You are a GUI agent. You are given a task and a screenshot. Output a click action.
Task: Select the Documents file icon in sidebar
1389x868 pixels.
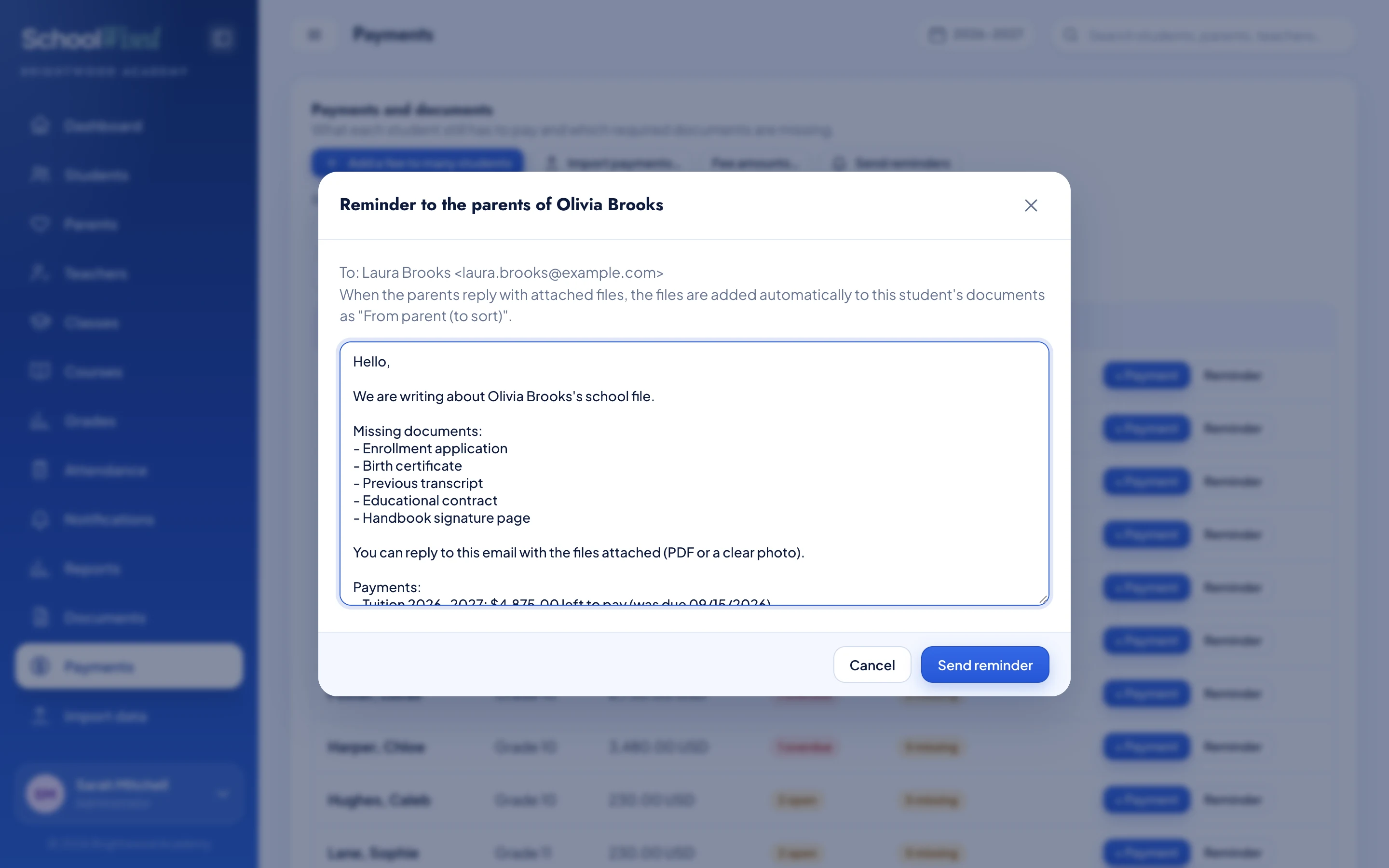coord(40,618)
